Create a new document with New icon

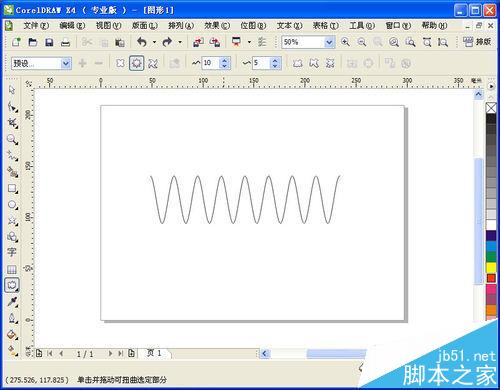tap(16, 42)
